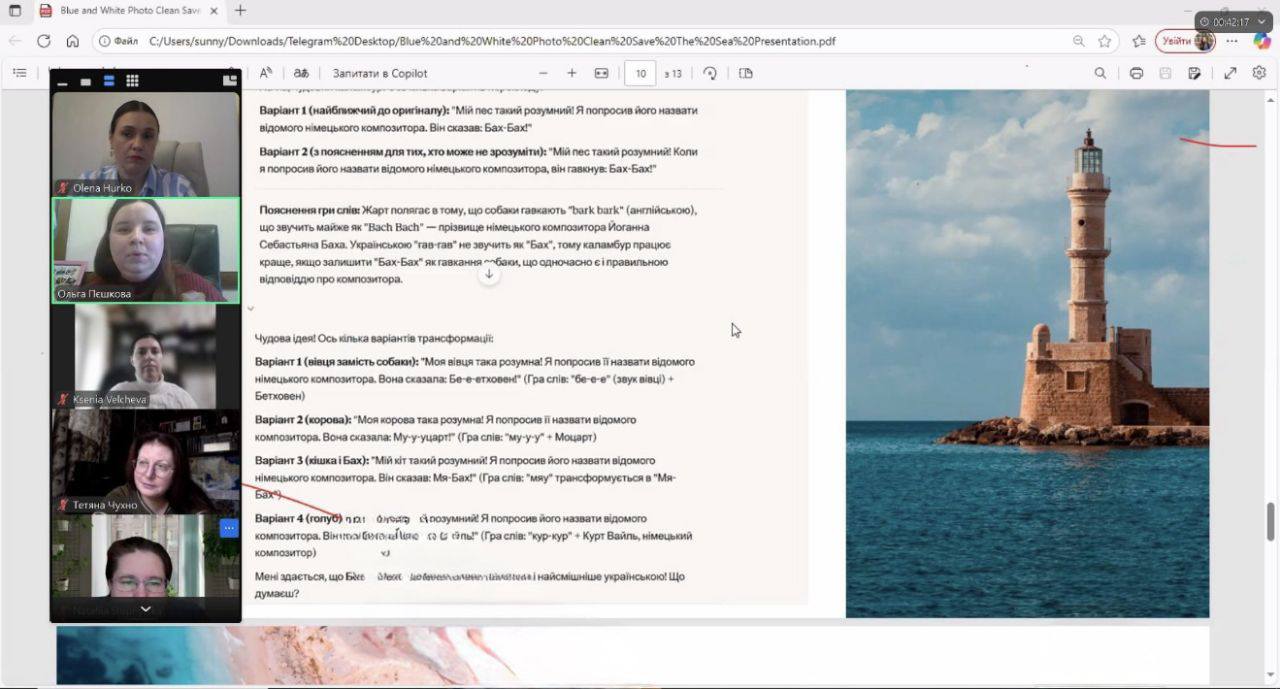Click the Save as icon

point(1194,73)
